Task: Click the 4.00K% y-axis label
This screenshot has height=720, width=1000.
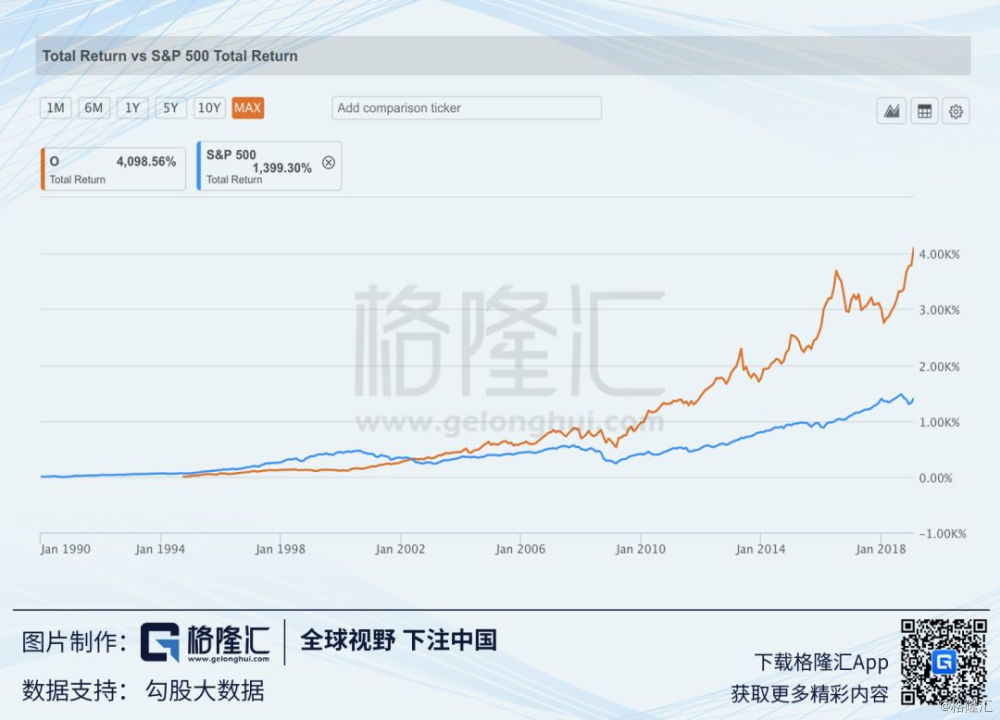Action: pos(938,255)
